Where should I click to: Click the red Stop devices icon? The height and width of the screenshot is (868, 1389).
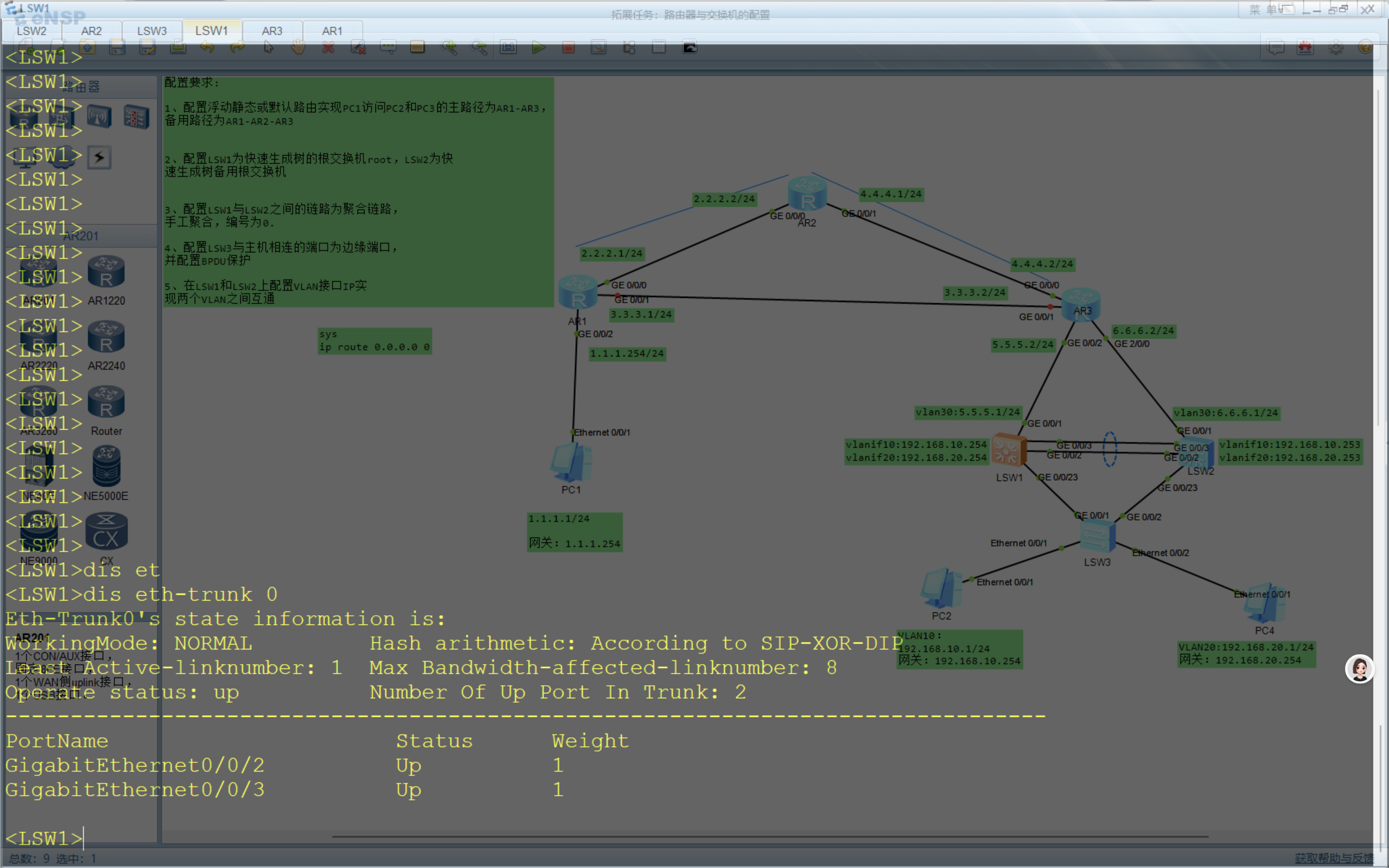(x=568, y=48)
